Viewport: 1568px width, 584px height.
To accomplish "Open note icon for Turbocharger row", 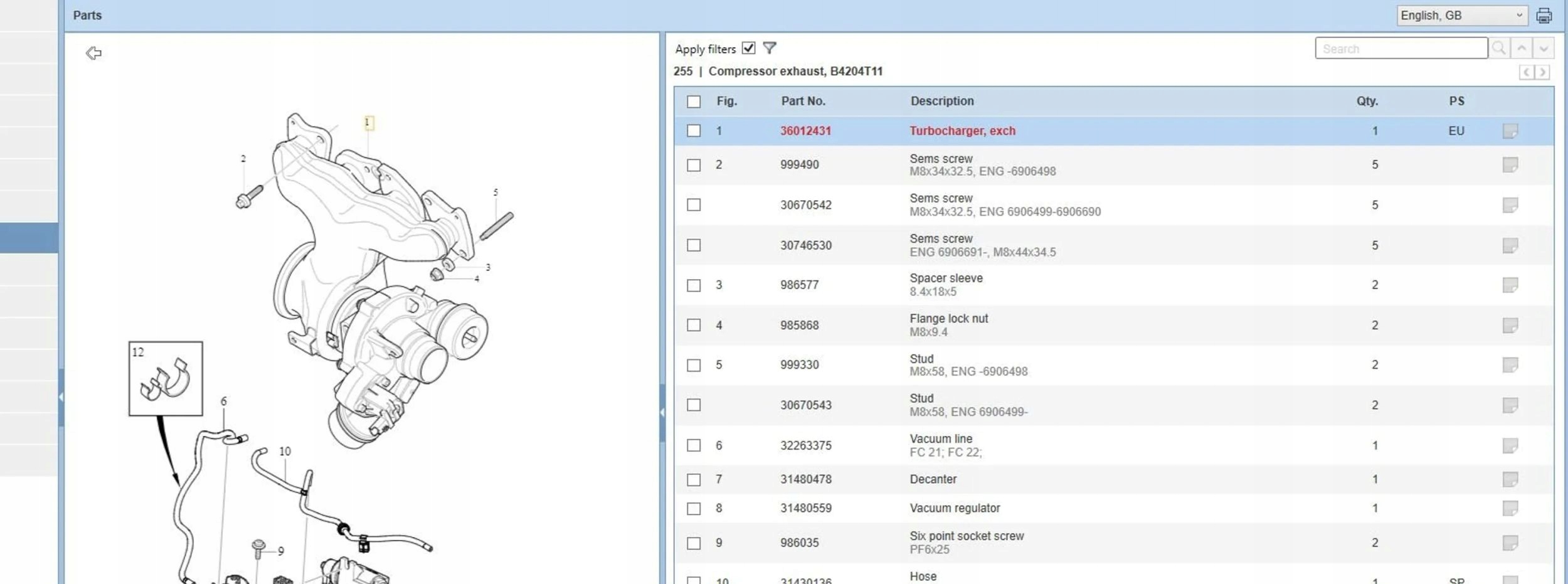I will (1510, 131).
